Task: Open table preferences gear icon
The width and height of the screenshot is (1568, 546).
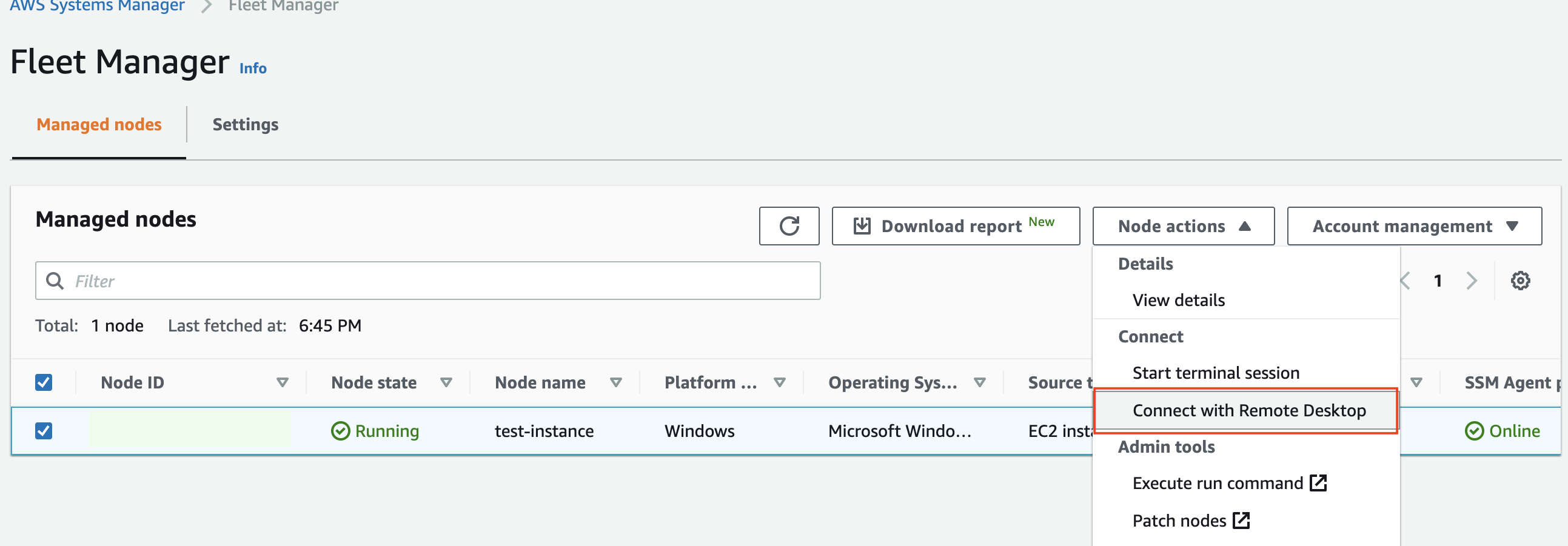Action: [1520, 281]
